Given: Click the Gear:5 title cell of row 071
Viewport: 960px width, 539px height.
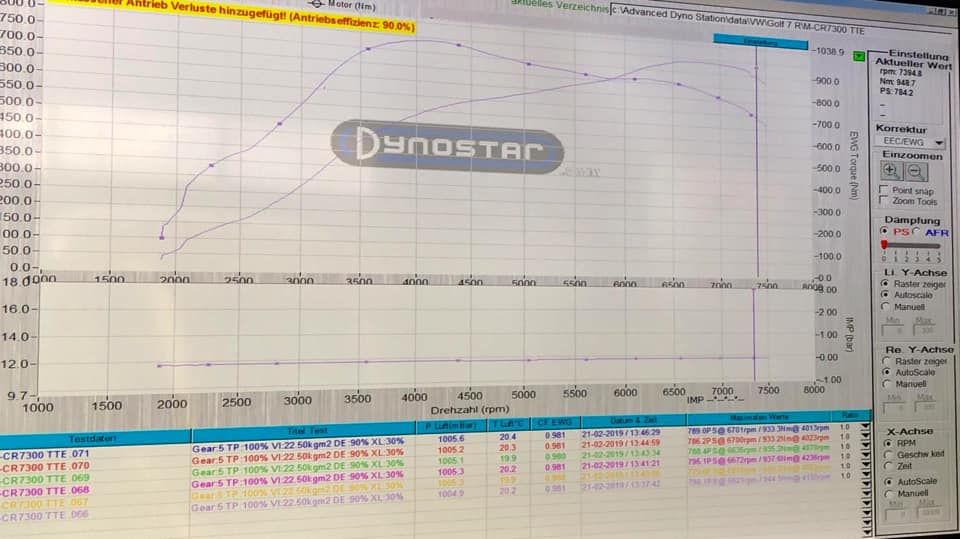Looking at the screenshot, I should 298,444.
